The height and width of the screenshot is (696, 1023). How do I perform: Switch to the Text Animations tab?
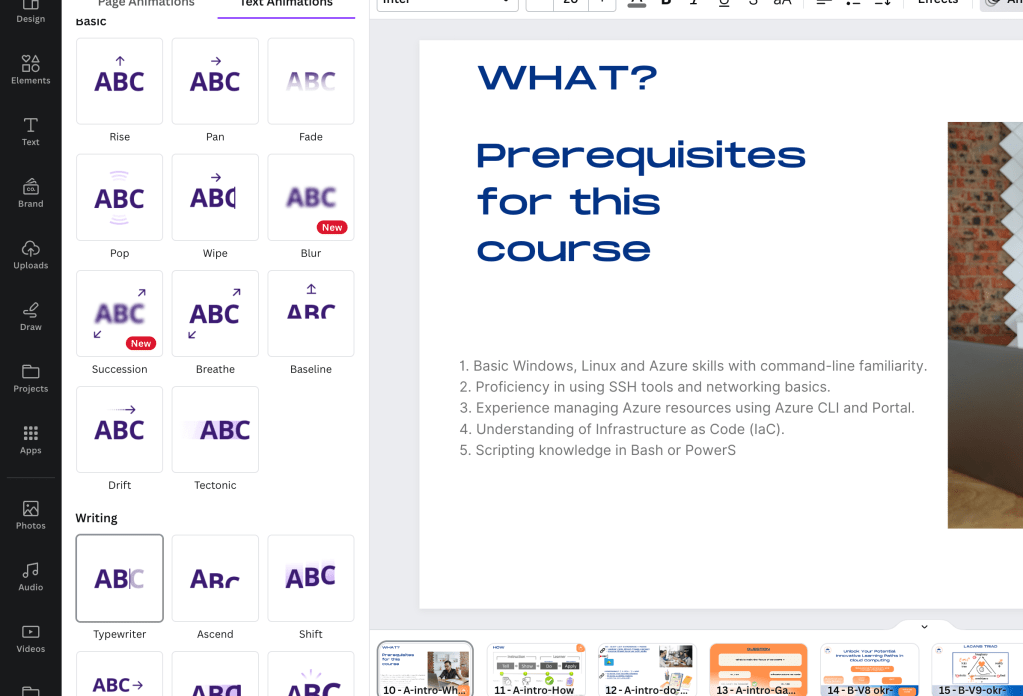[286, 4]
